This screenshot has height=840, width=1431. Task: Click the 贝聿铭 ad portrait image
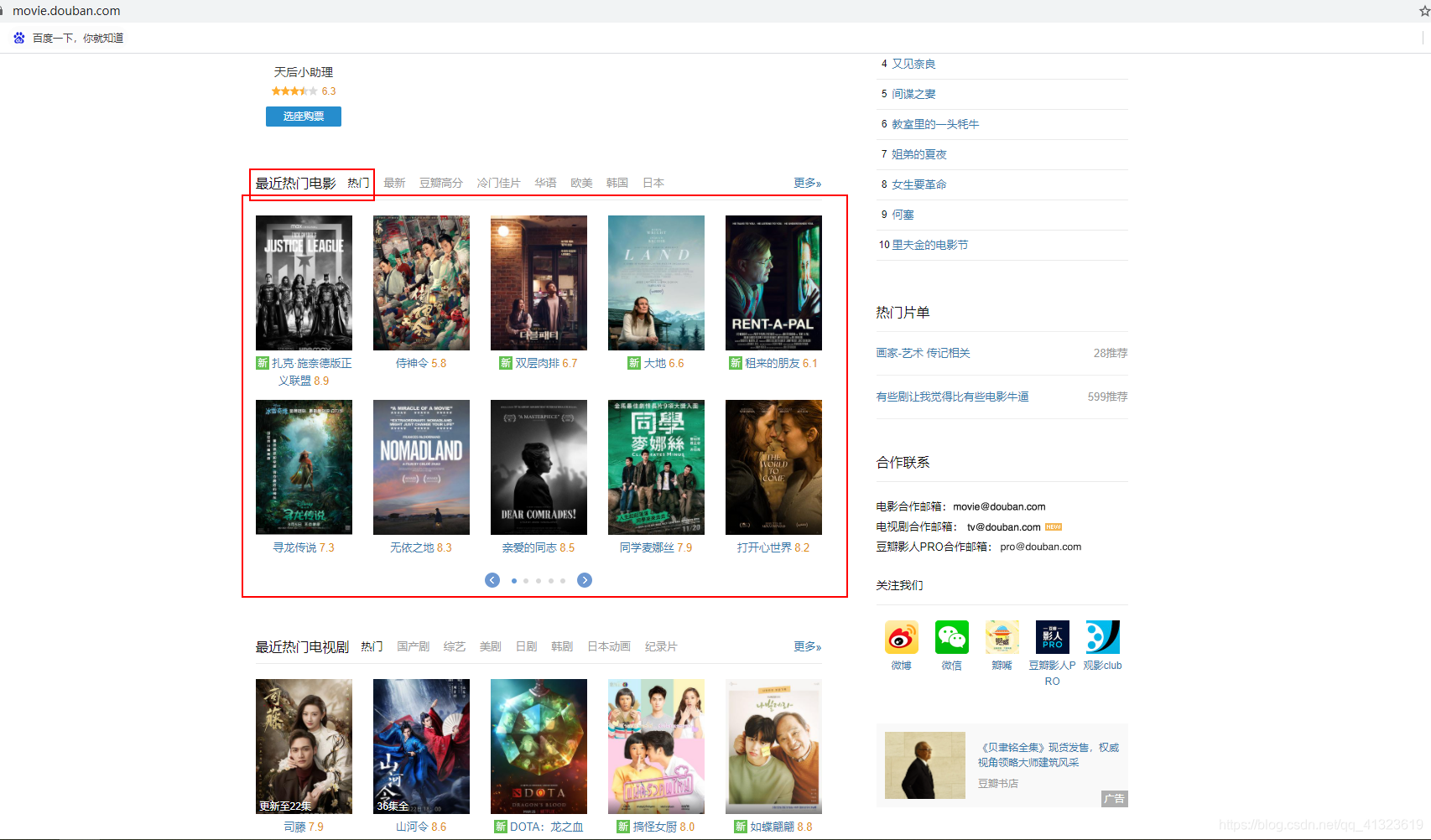point(925,765)
